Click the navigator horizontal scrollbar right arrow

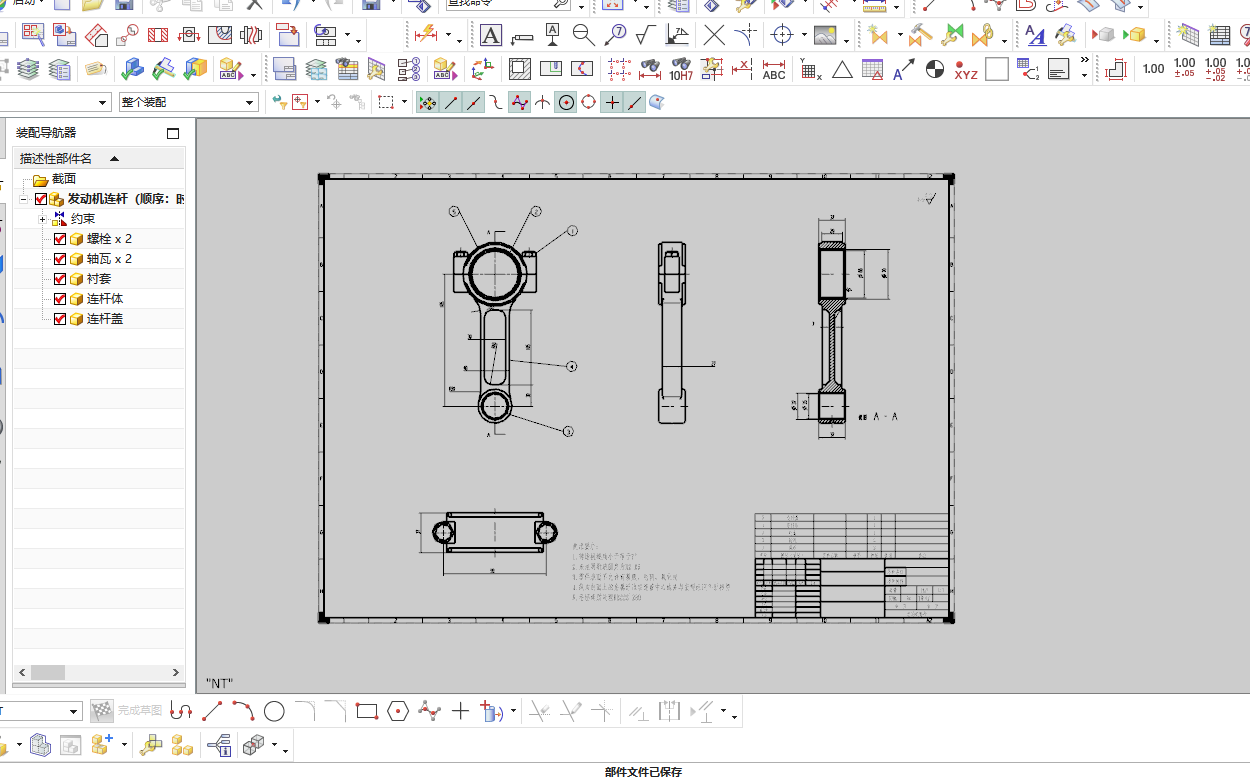tap(176, 673)
